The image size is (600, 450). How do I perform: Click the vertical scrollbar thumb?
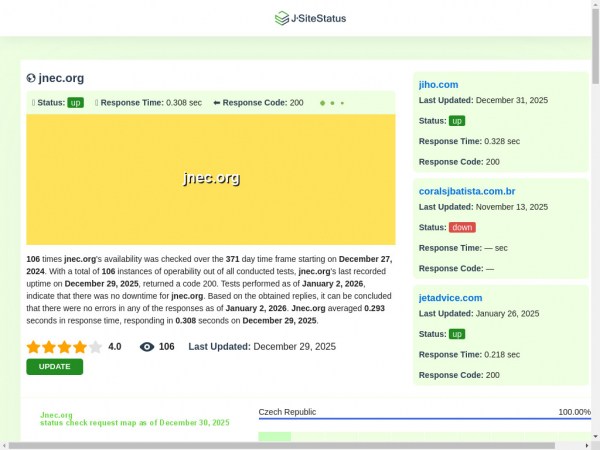(x=595, y=46)
